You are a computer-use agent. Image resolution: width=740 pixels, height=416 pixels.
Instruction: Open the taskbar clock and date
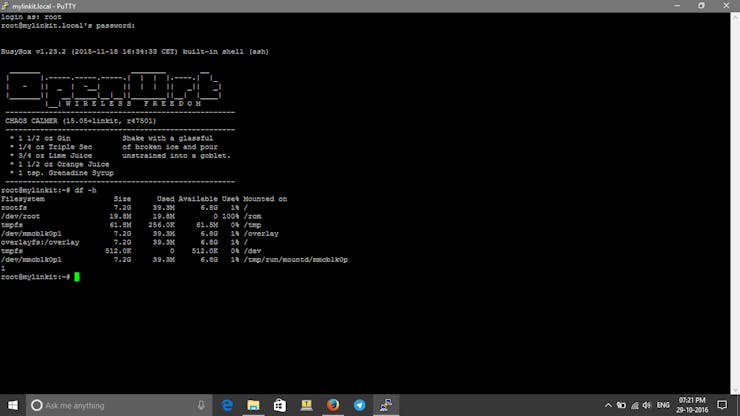point(692,405)
